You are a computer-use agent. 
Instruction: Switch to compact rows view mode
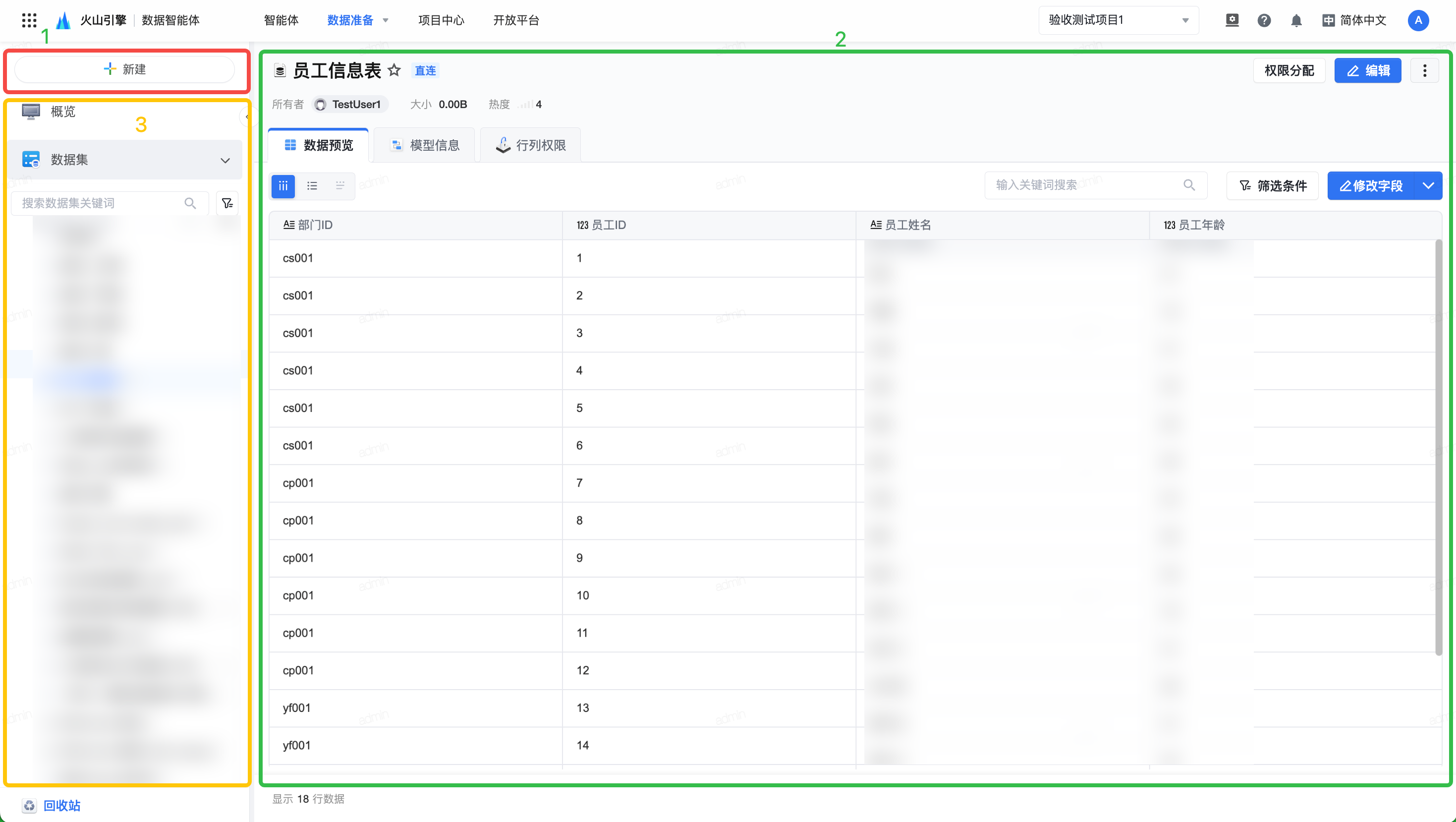click(x=340, y=185)
